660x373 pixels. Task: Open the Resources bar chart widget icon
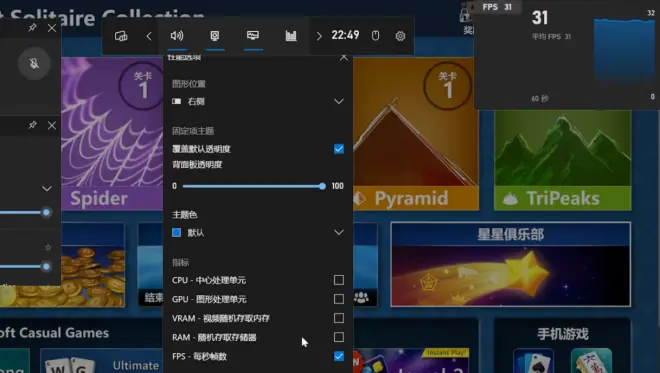291,36
